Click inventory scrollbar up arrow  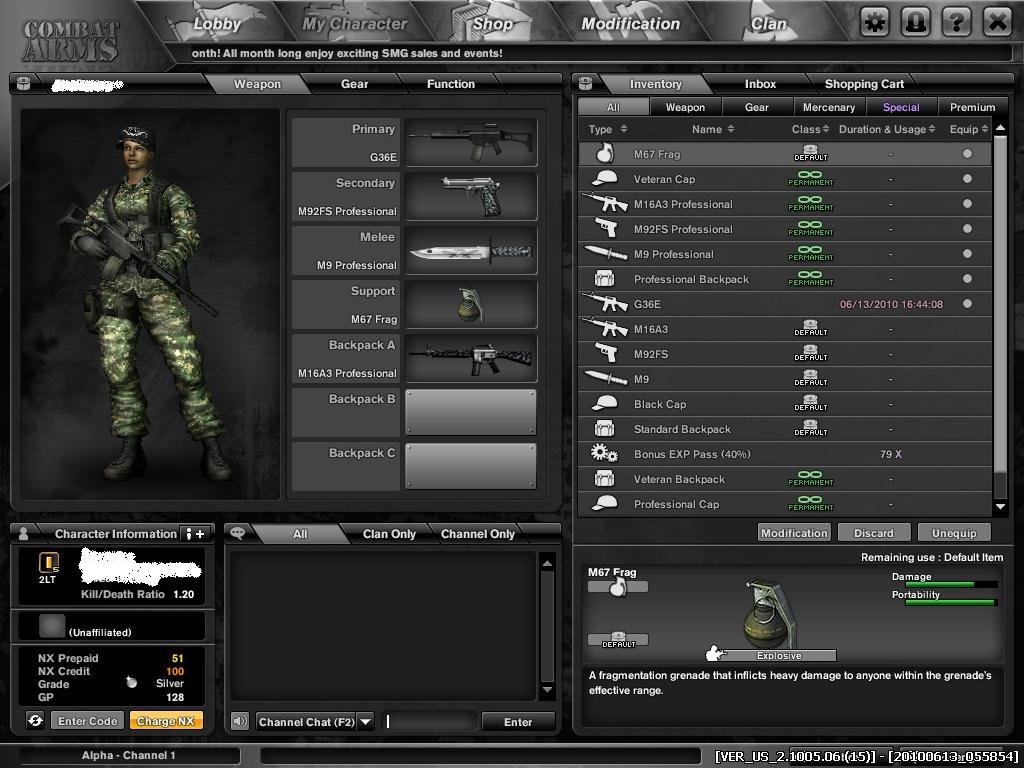[1000, 129]
